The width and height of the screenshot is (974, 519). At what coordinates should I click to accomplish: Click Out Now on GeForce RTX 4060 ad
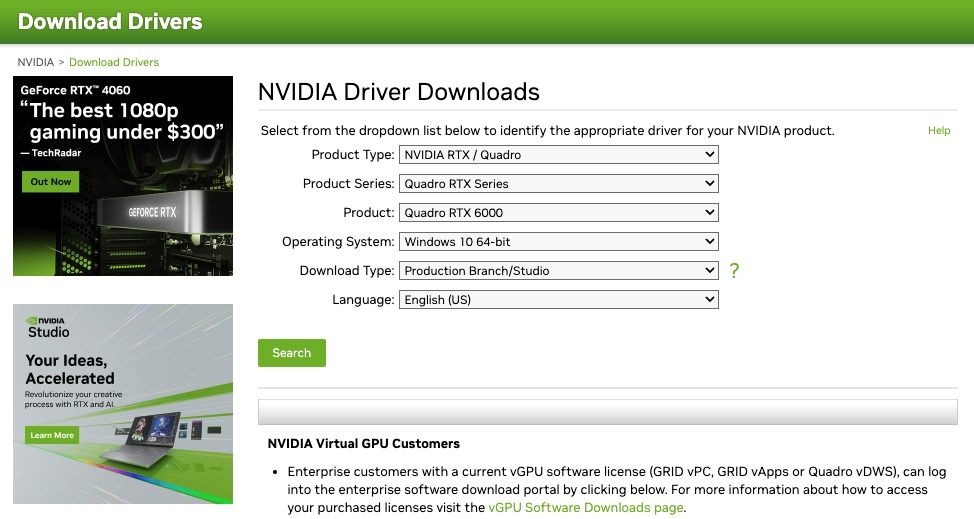click(x=51, y=181)
